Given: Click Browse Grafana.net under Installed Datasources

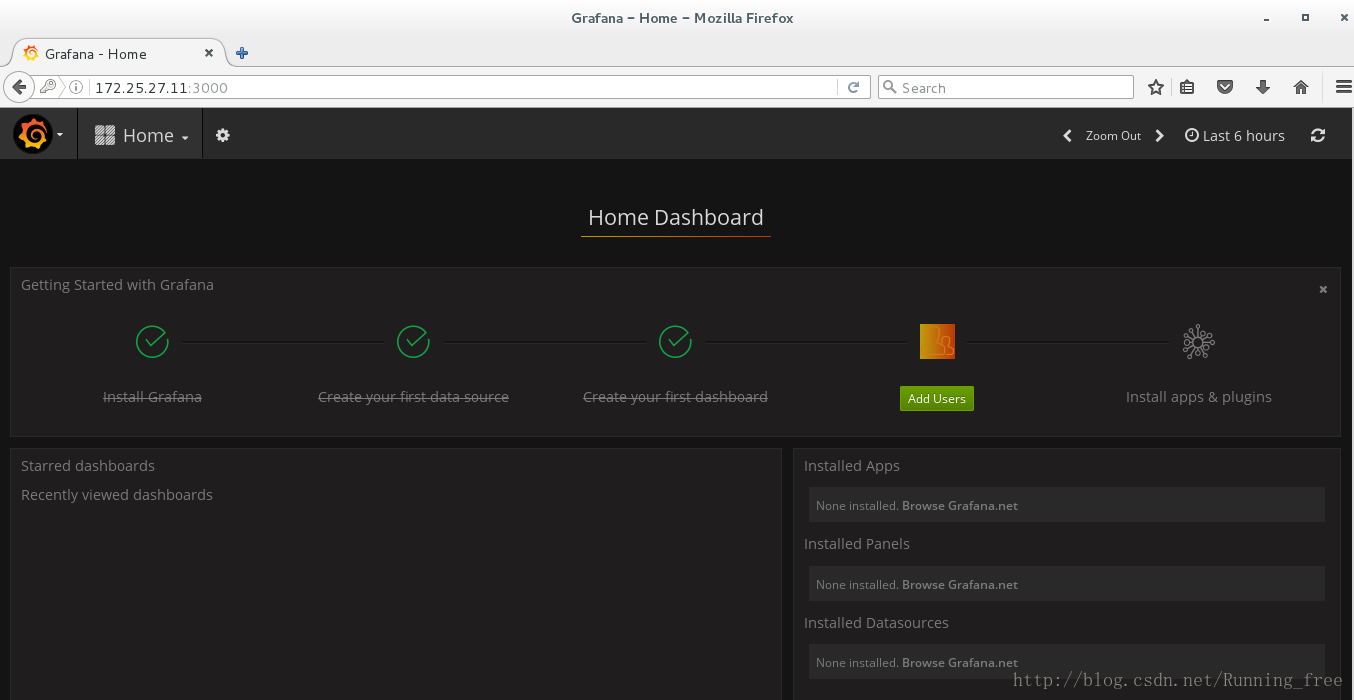Looking at the screenshot, I should pos(960,662).
